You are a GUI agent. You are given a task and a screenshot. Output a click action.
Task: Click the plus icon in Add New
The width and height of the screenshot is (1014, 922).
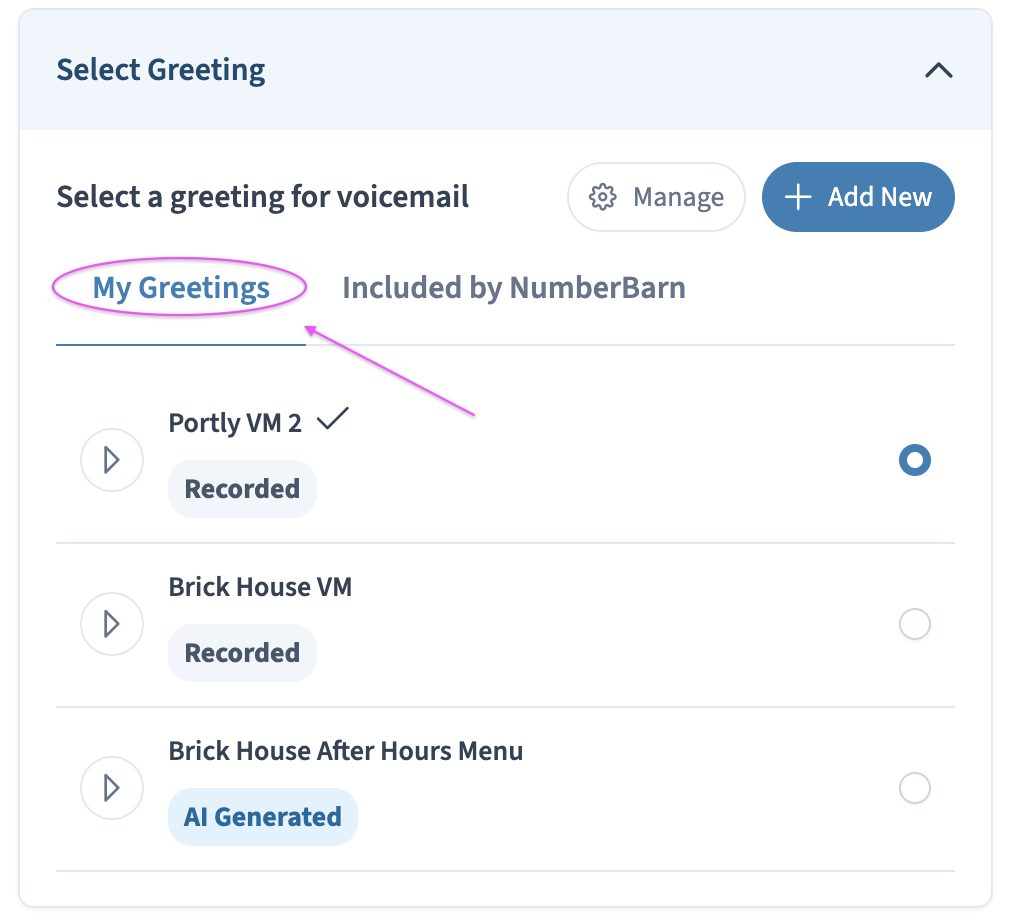pyautogui.click(x=798, y=197)
